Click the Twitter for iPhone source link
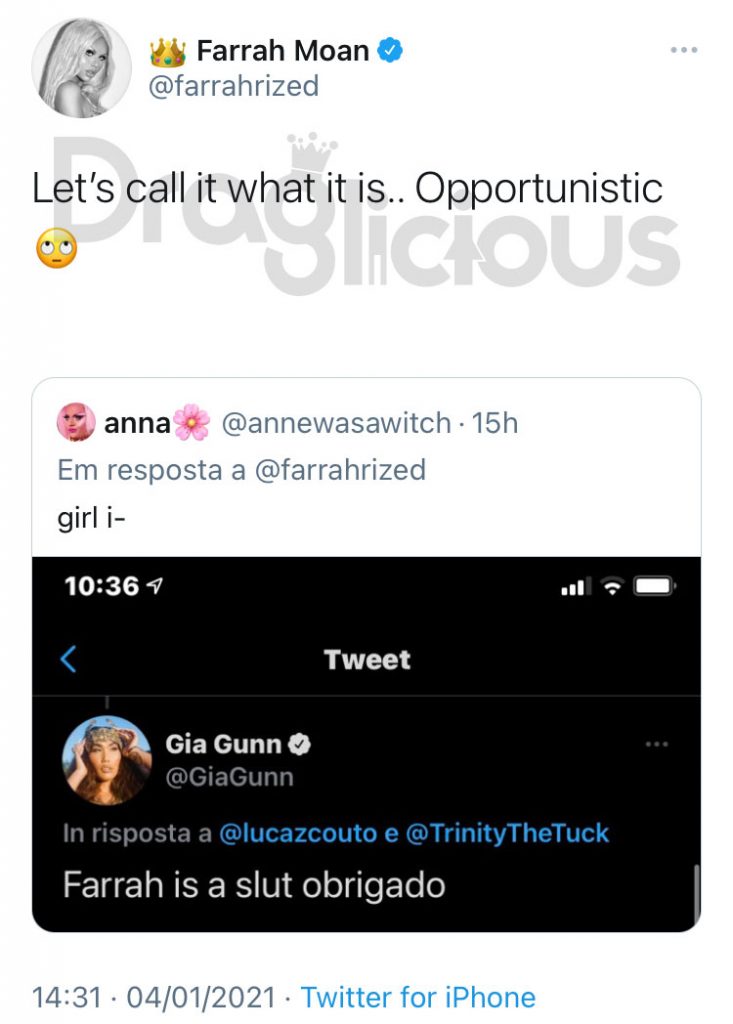 tap(418, 998)
